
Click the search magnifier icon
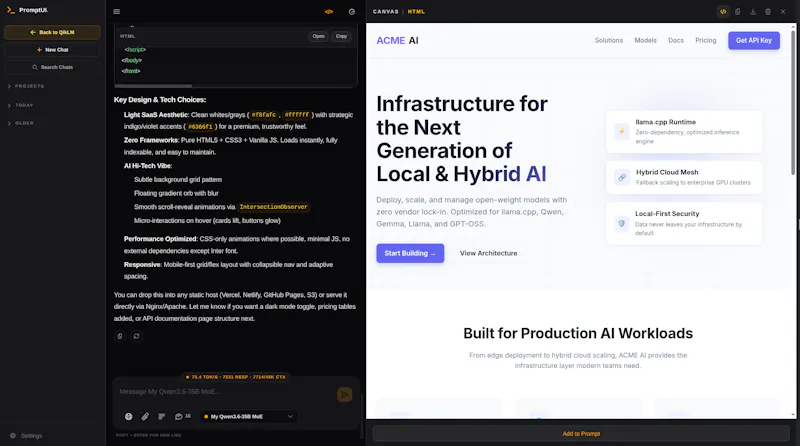coord(35,67)
